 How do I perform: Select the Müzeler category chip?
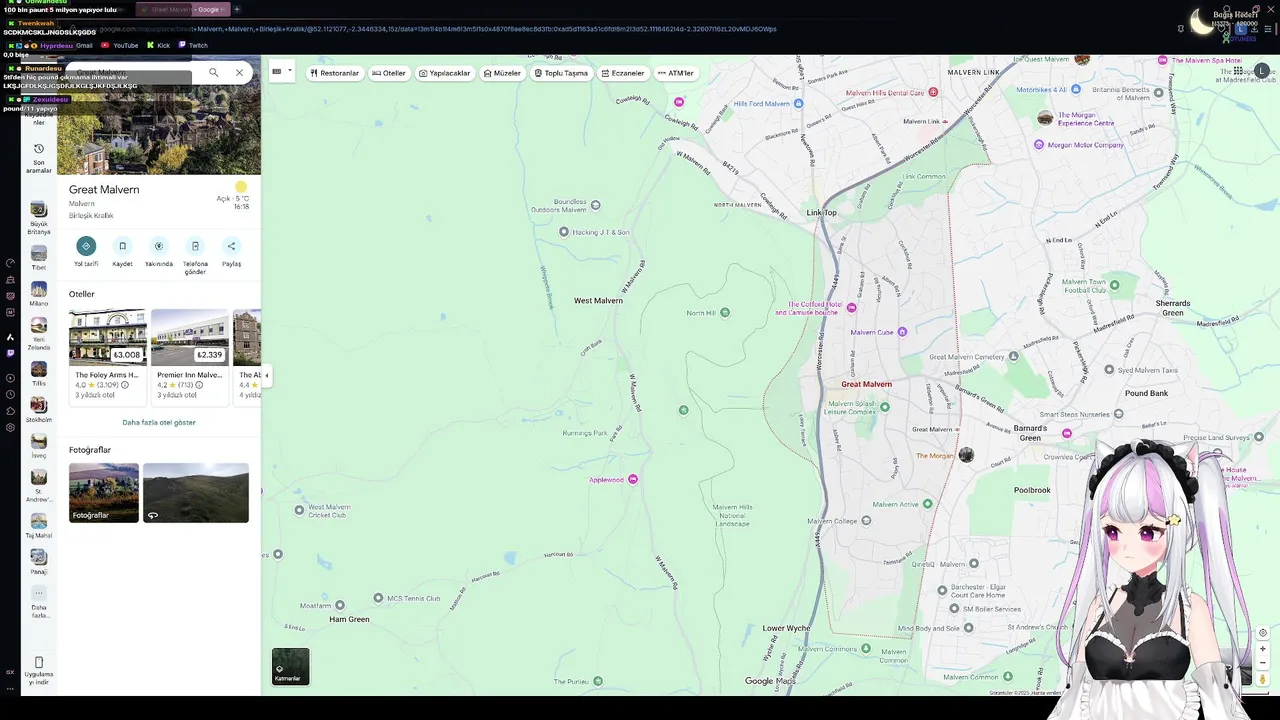[502, 73]
